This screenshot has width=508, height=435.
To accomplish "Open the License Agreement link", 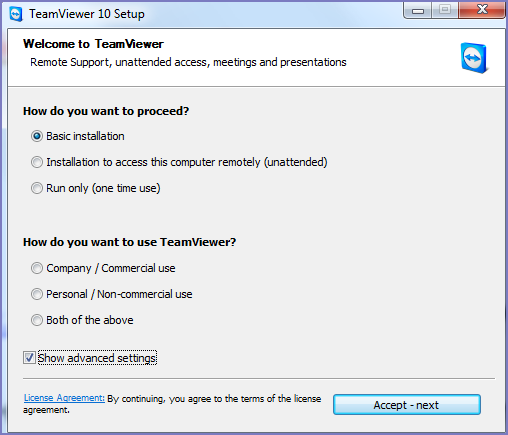I will [x=64, y=398].
